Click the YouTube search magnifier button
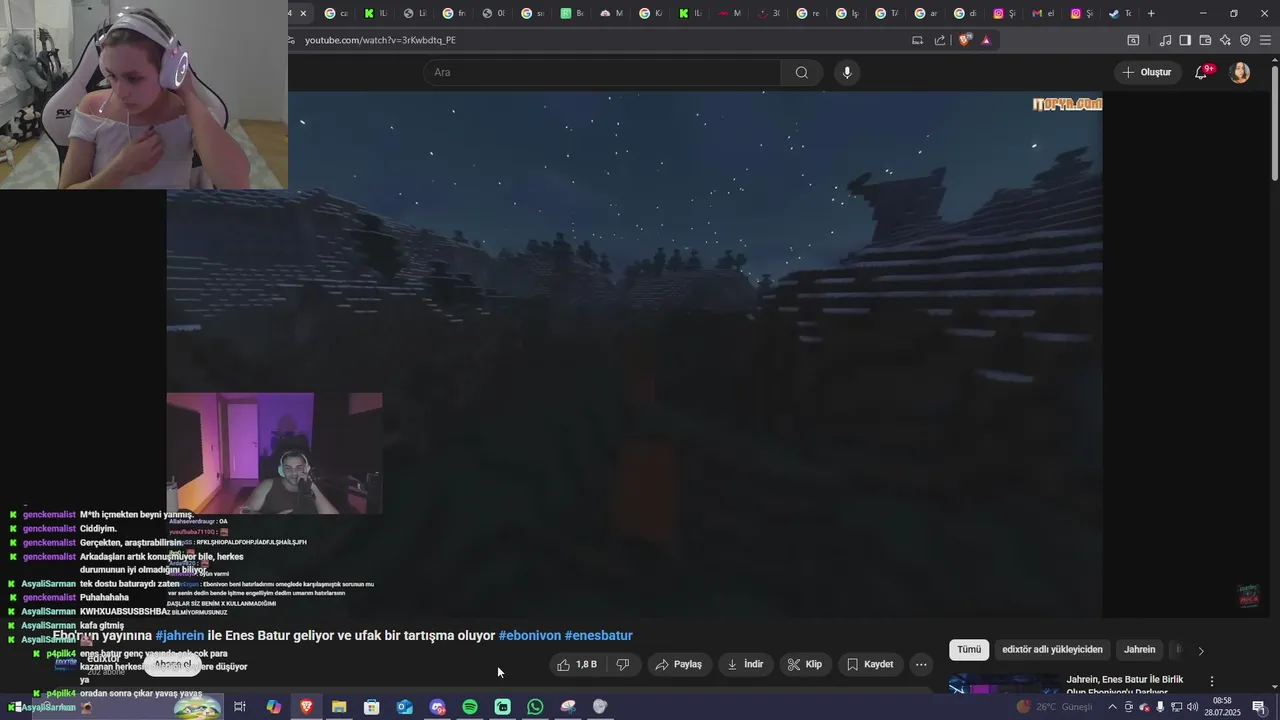Image resolution: width=1280 pixels, height=720 pixels. tap(801, 72)
